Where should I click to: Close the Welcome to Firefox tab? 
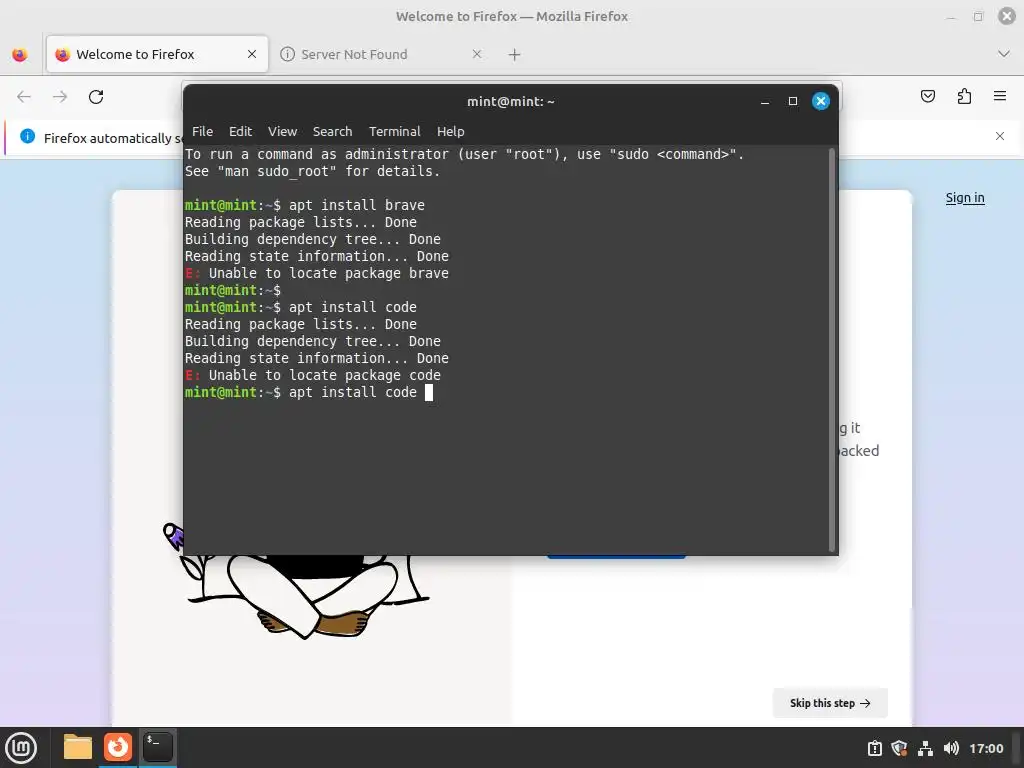pyautogui.click(x=252, y=54)
